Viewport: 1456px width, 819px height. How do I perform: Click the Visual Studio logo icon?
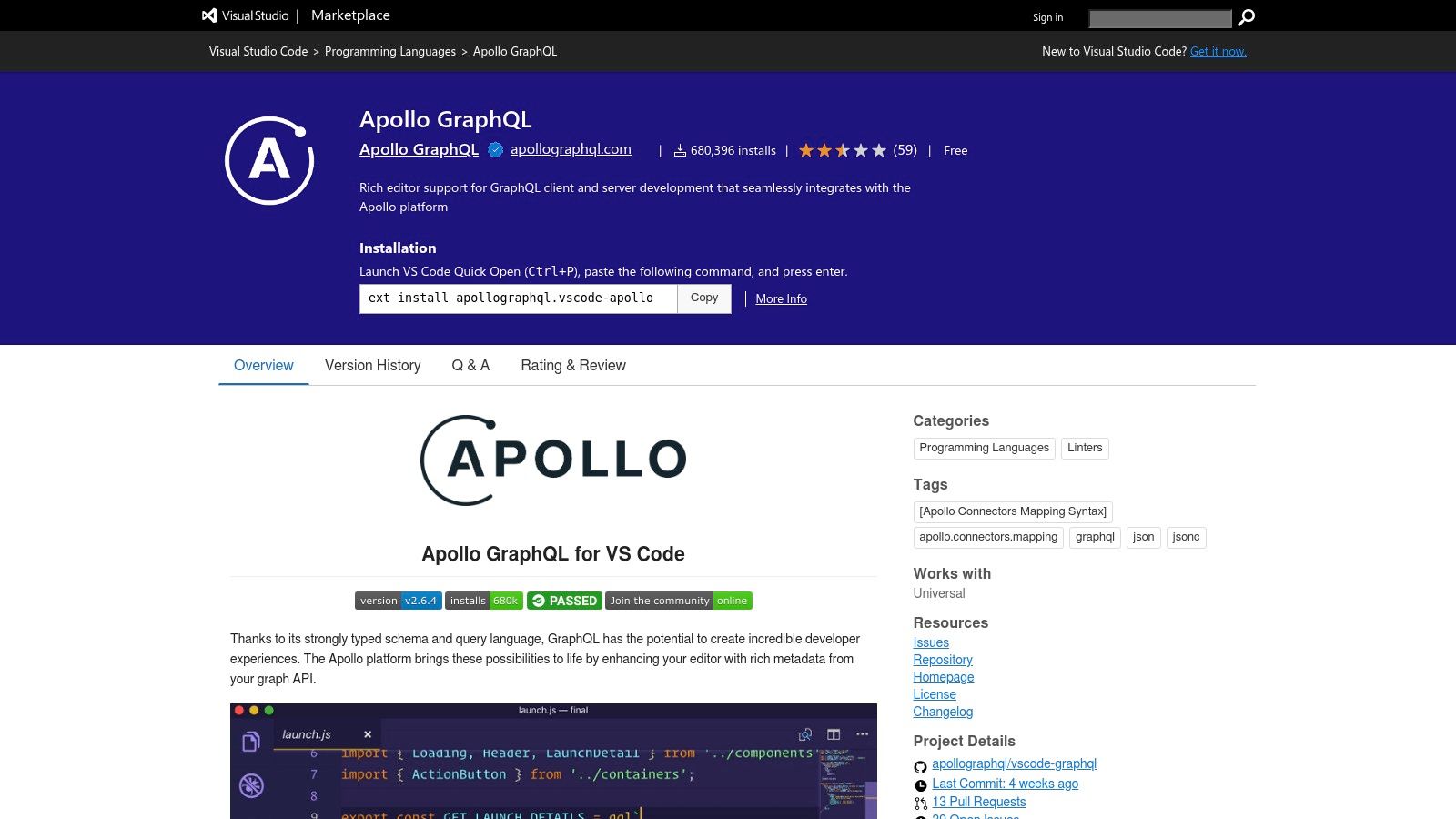211,15
